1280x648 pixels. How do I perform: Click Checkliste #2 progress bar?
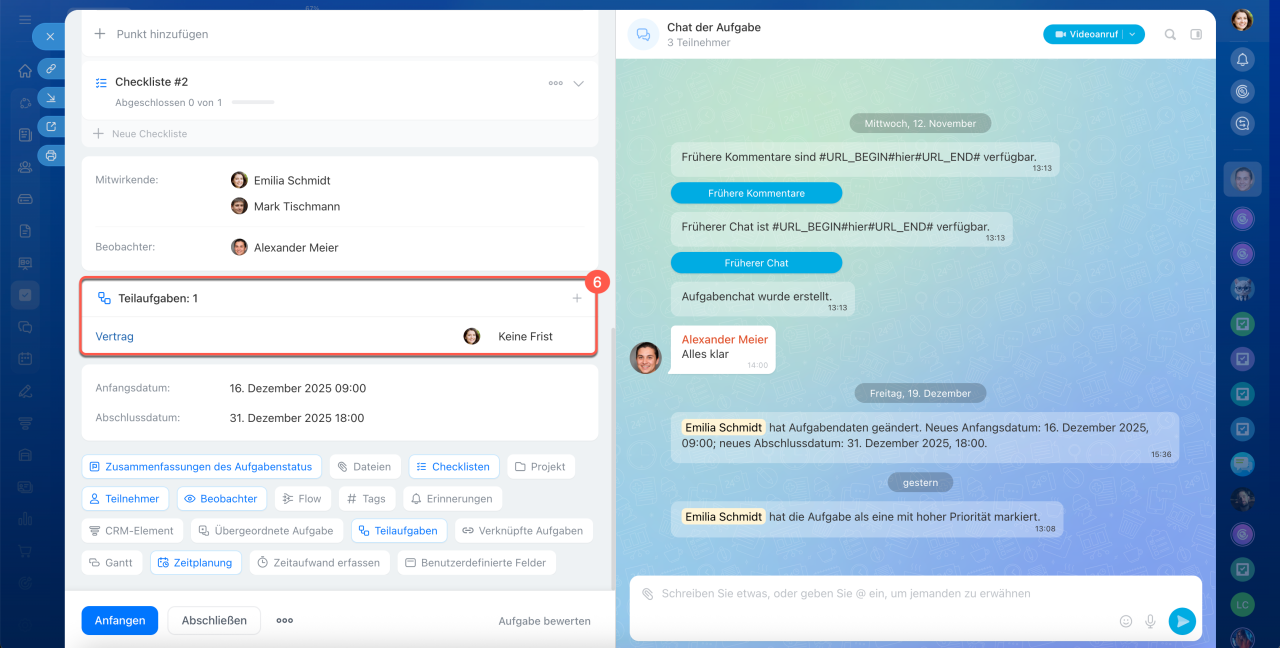(252, 102)
